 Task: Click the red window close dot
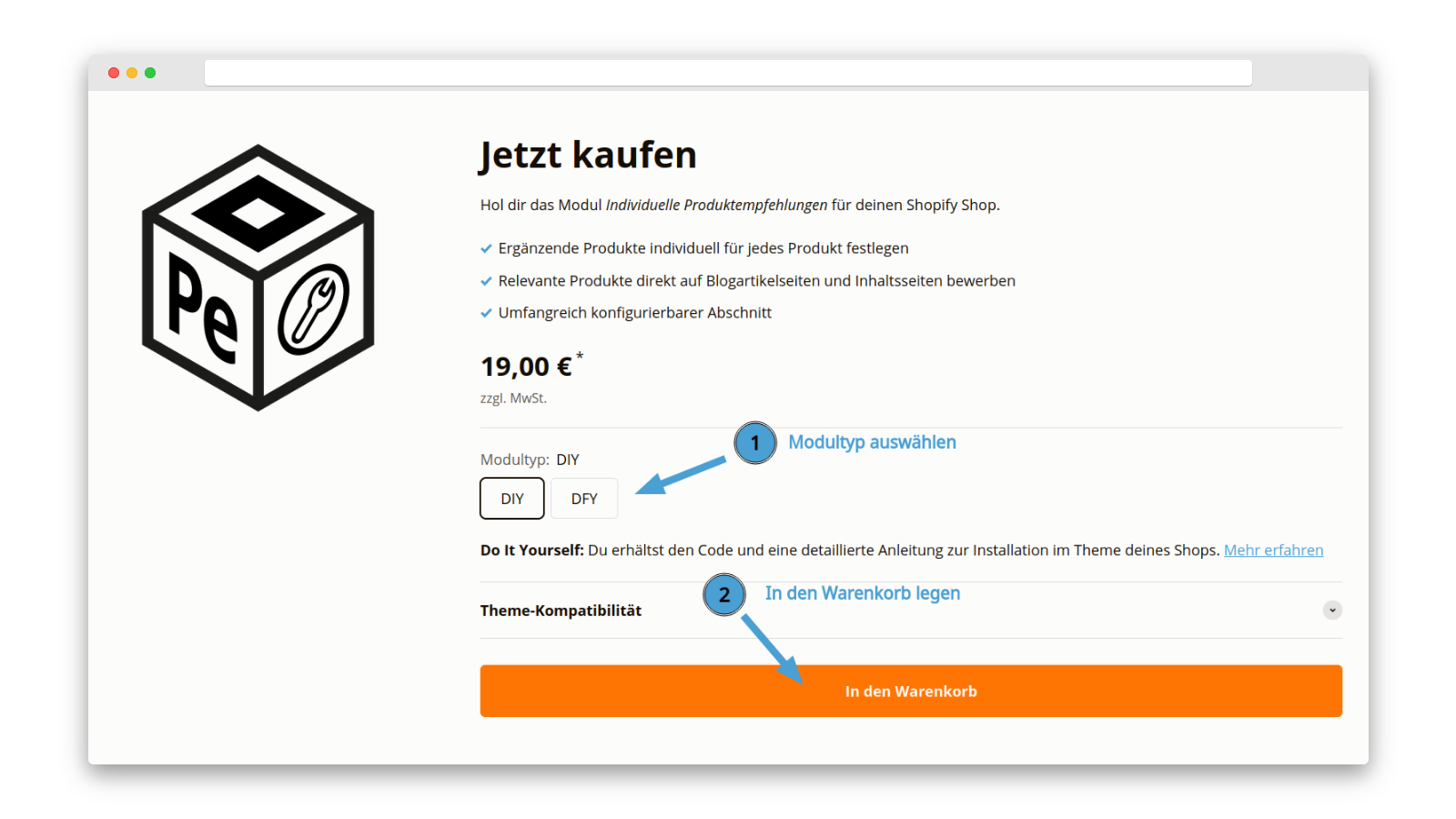coord(114,73)
